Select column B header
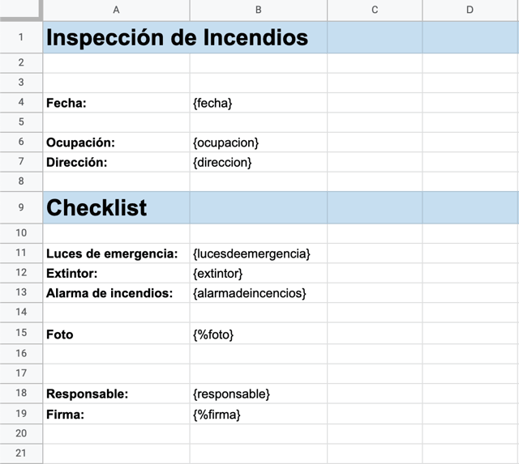 (x=258, y=10)
